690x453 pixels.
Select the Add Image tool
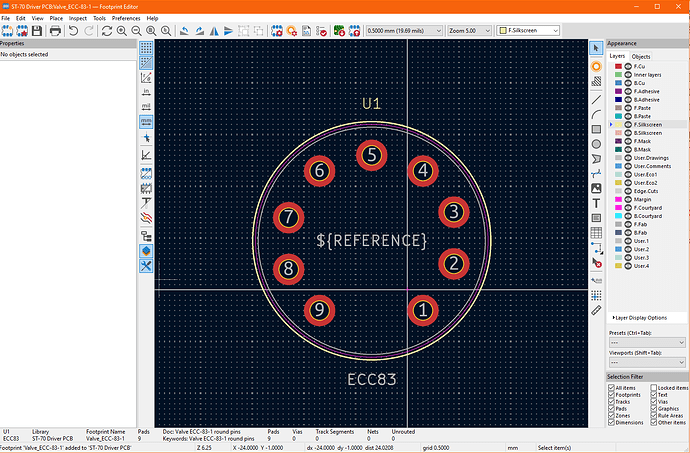(596, 188)
